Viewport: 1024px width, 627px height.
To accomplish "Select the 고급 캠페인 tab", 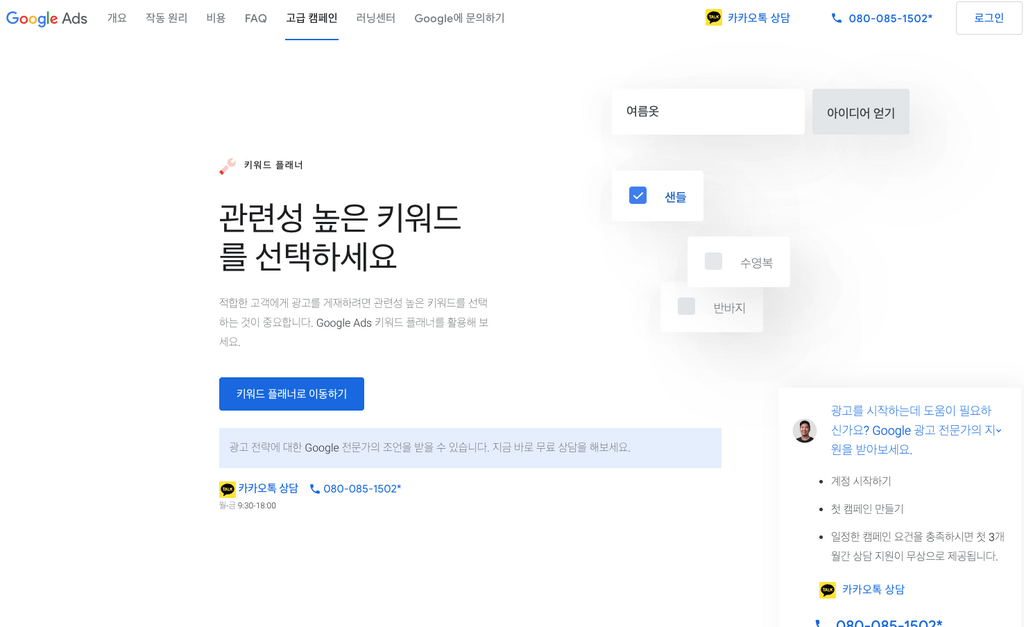I will click(x=312, y=18).
